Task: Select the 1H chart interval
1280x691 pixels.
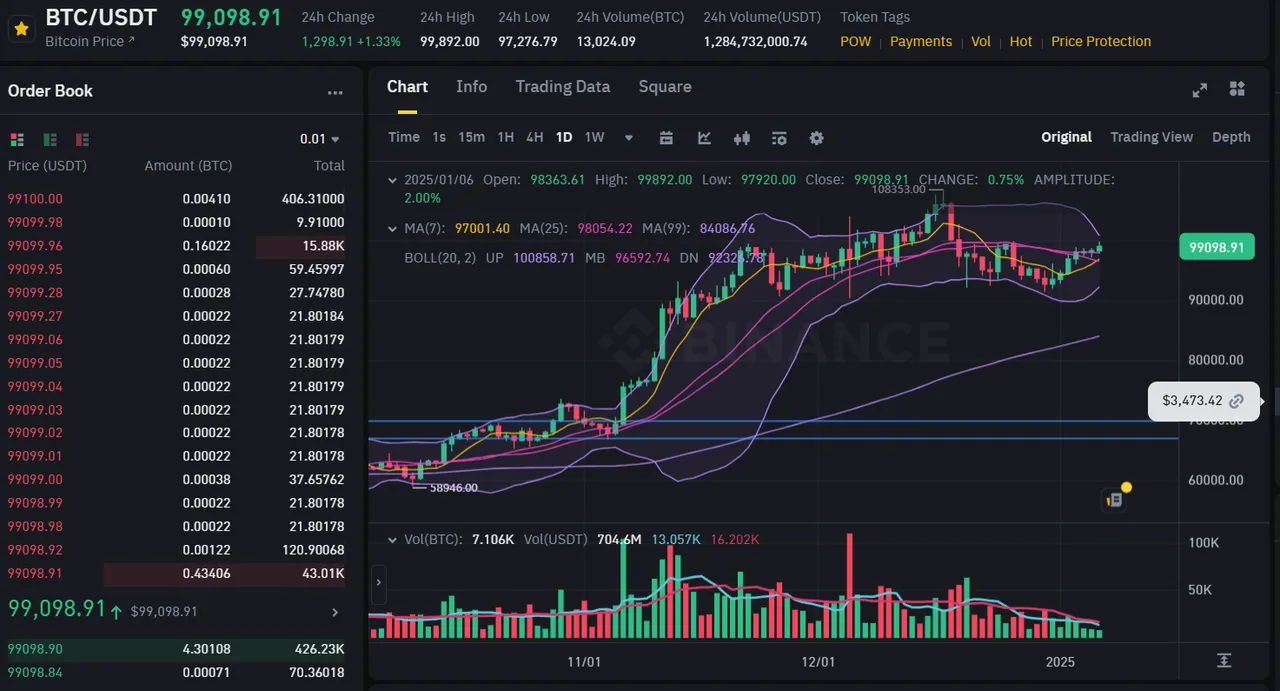Action: click(x=506, y=137)
